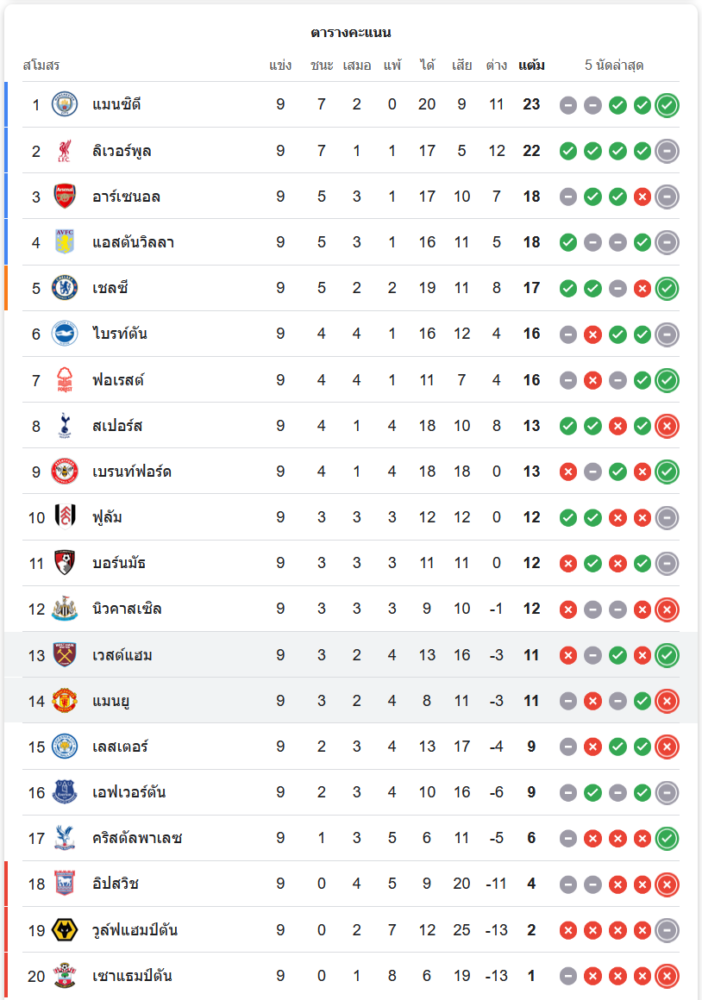Click the 5 นัดล่าสุด column header
702x1000 pixels.
[x=614, y=65]
